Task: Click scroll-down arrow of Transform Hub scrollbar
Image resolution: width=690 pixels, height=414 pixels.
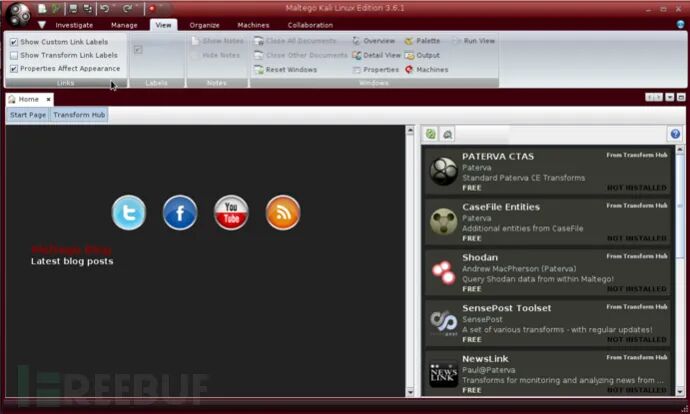Action: 680,391
